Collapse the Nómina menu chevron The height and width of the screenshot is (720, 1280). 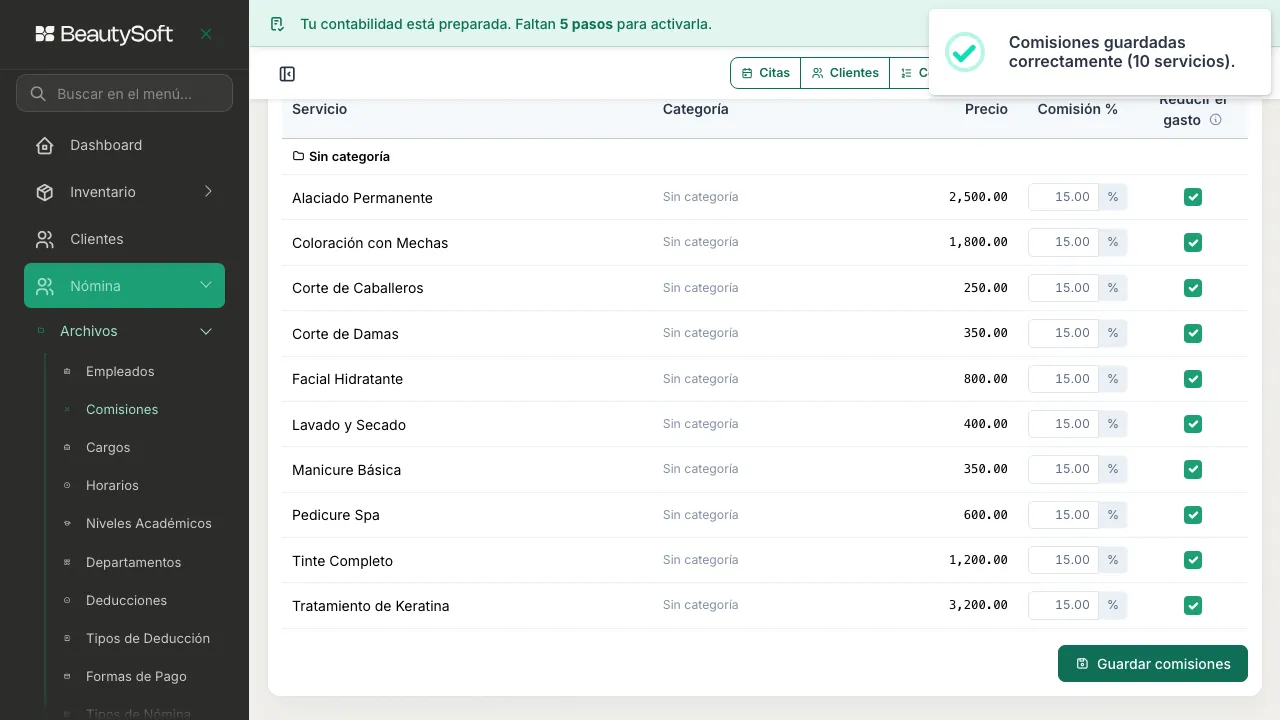206,286
